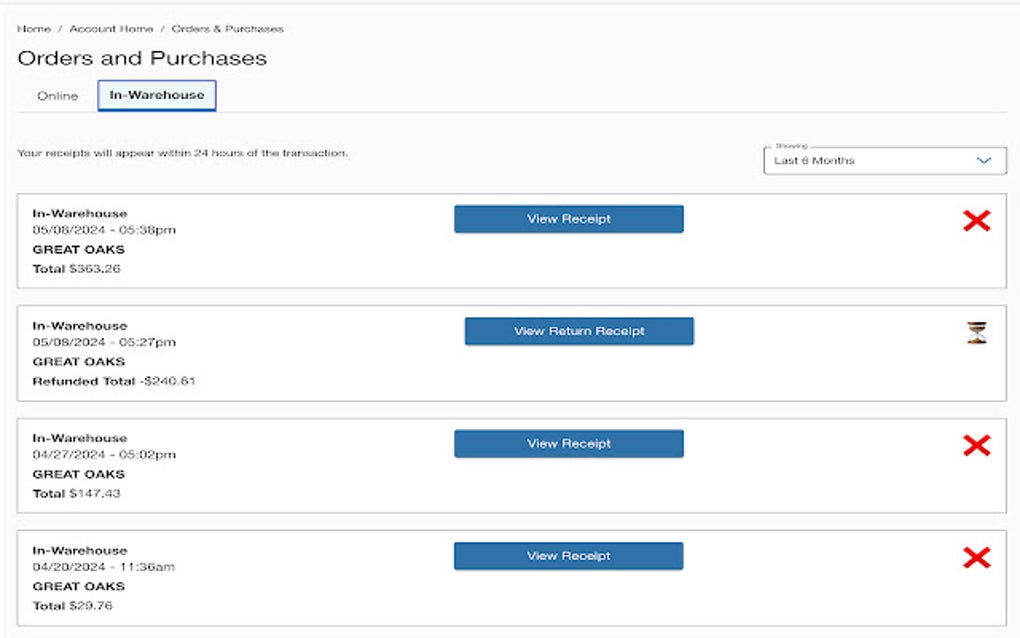The image size is (1020, 638).
Task: View Receipt for the 04/27/2024 order
Action: (568, 444)
